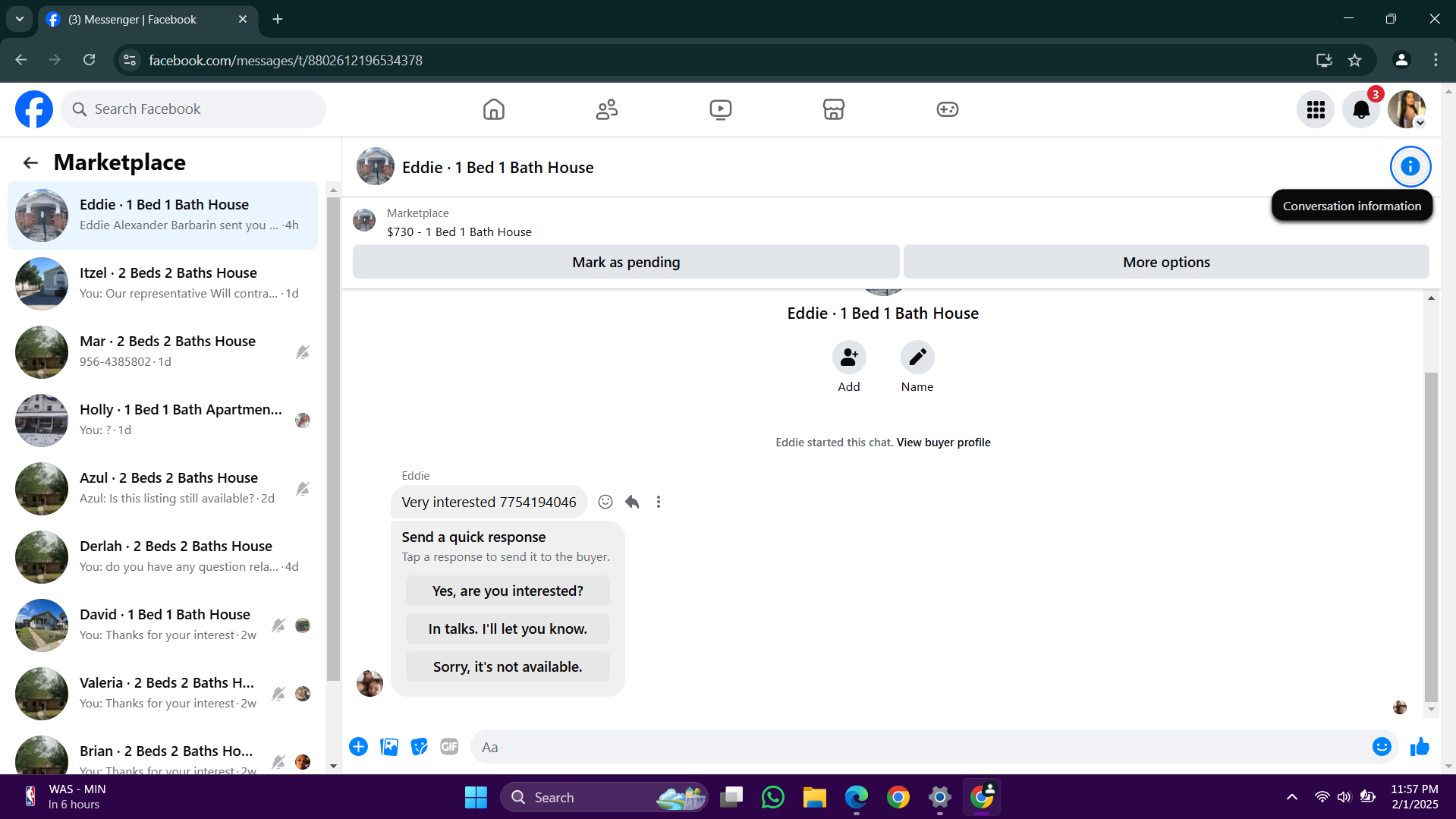The width and height of the screenshot is (1456, 819).
Task: Open More options for listing
Action: [1166, 262]
